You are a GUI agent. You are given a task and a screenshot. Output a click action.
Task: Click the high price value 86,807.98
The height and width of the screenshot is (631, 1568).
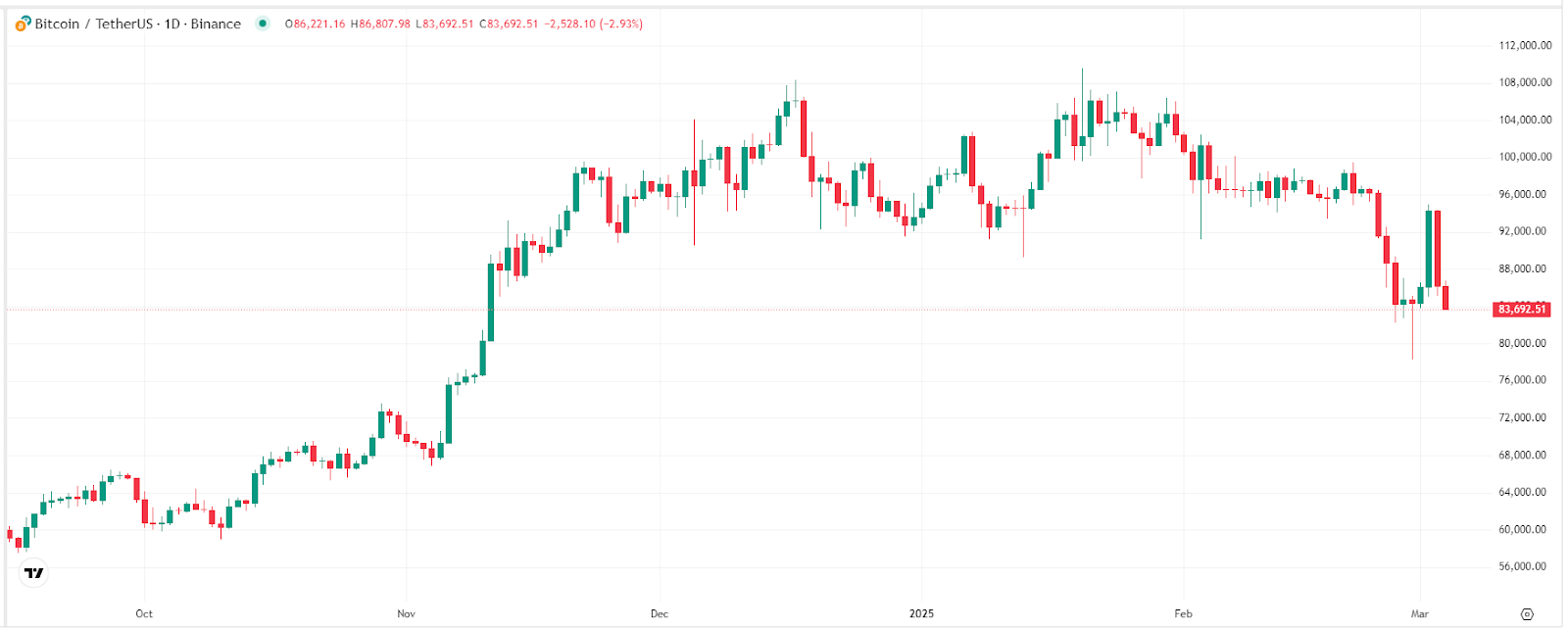[x=384, y=24]
